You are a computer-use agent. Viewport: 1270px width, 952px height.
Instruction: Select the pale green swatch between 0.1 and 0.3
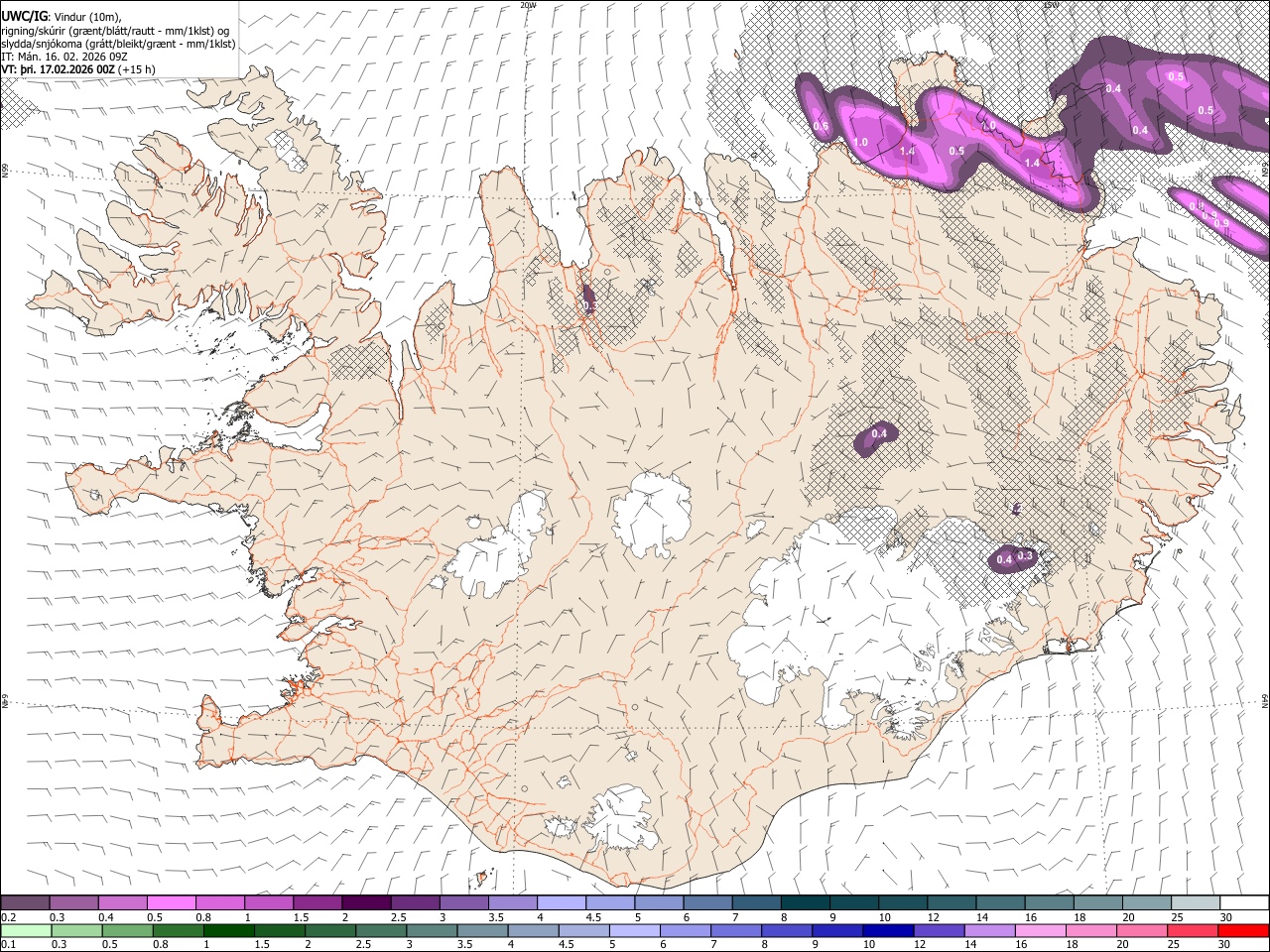click(x=27, y=930)
